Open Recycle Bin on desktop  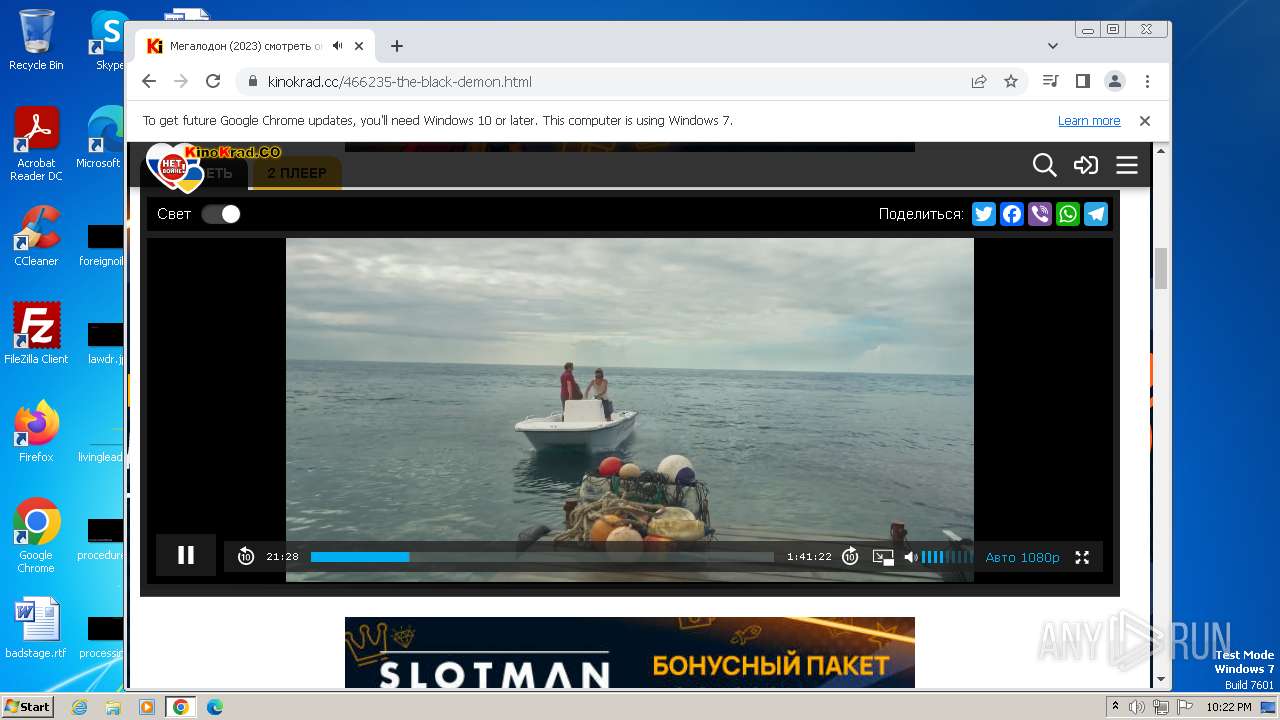coord(36,41)
